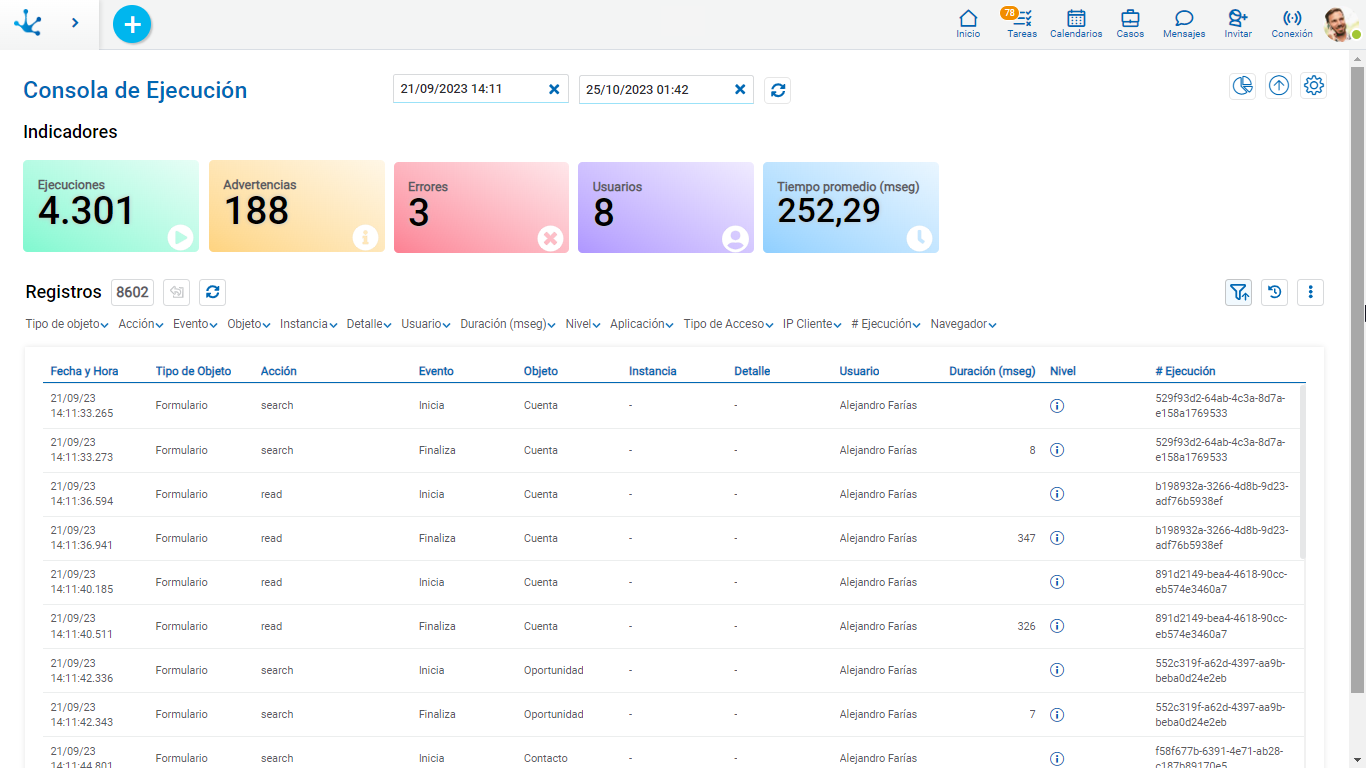
Task: Click the Errores indicator card
Action: [x=481, y=207]
